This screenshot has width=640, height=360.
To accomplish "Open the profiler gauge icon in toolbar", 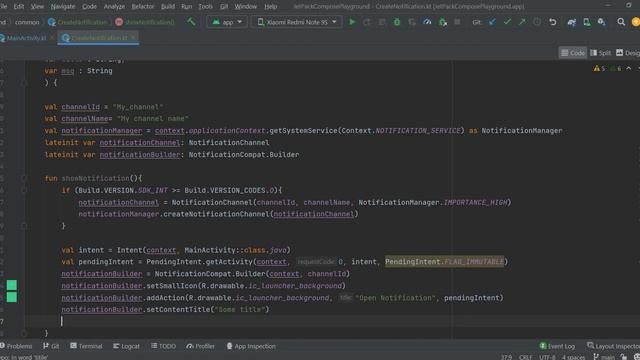I will click(x=427, y=22).
